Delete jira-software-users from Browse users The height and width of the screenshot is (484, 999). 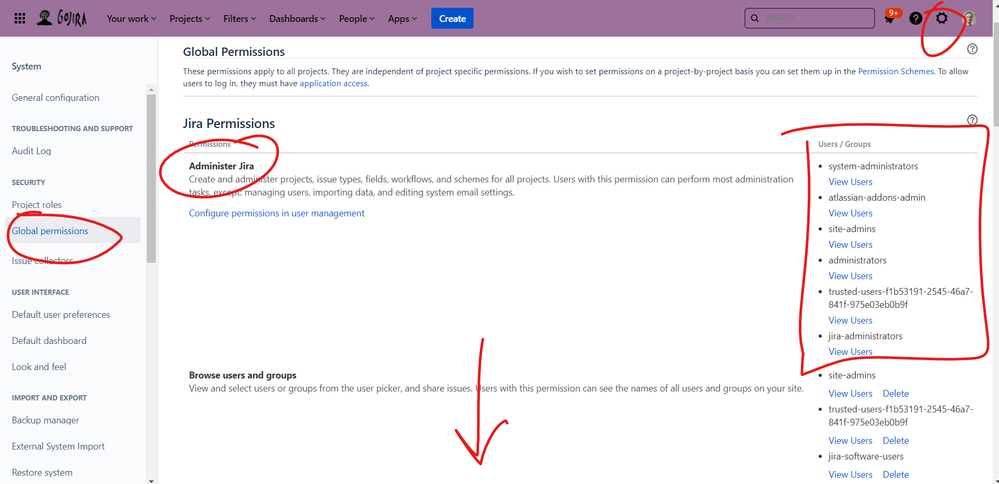896,474
